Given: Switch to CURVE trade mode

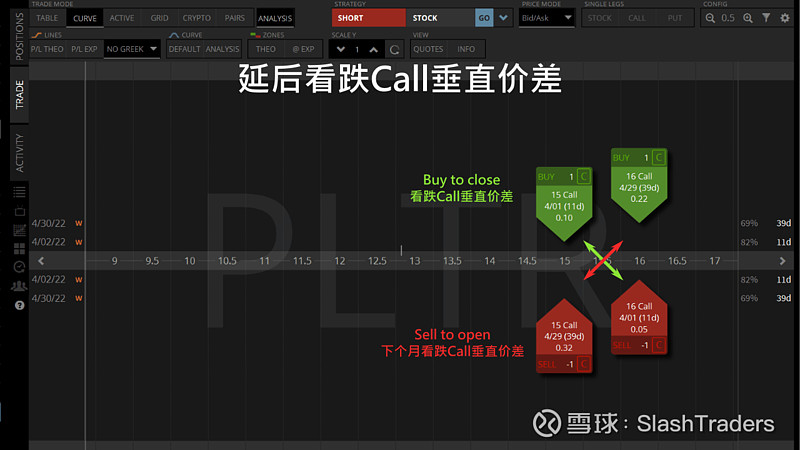Looking at the screenshot, I should point(85,18).
